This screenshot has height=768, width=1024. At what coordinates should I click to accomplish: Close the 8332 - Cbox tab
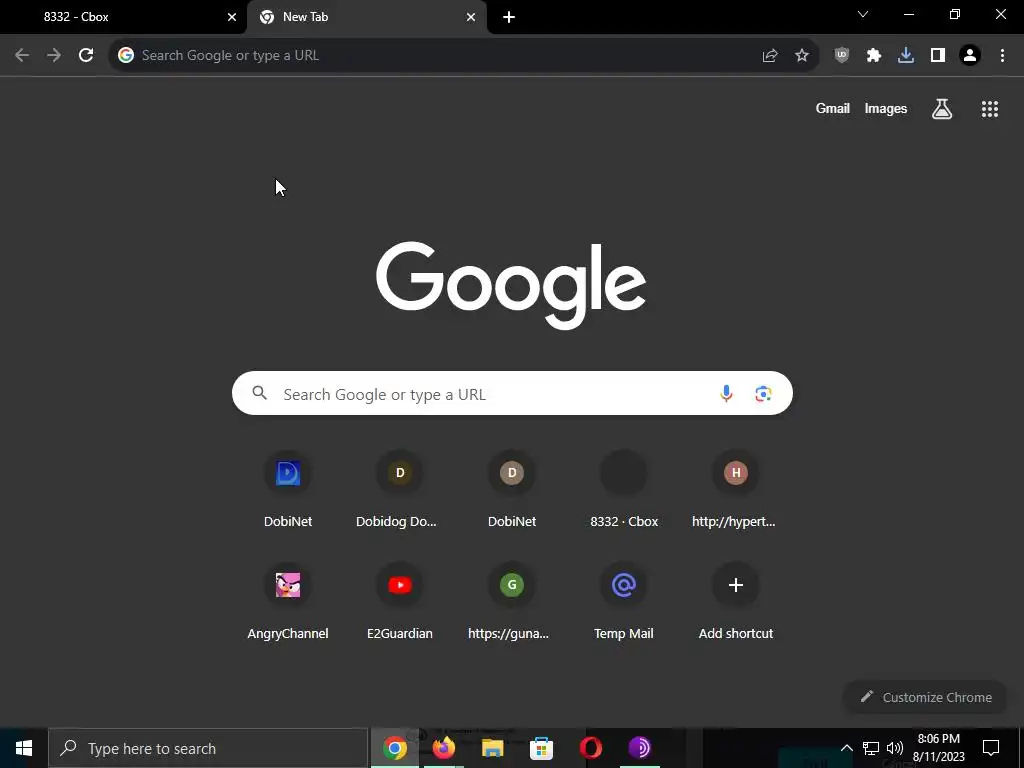[x=232, y=17]
